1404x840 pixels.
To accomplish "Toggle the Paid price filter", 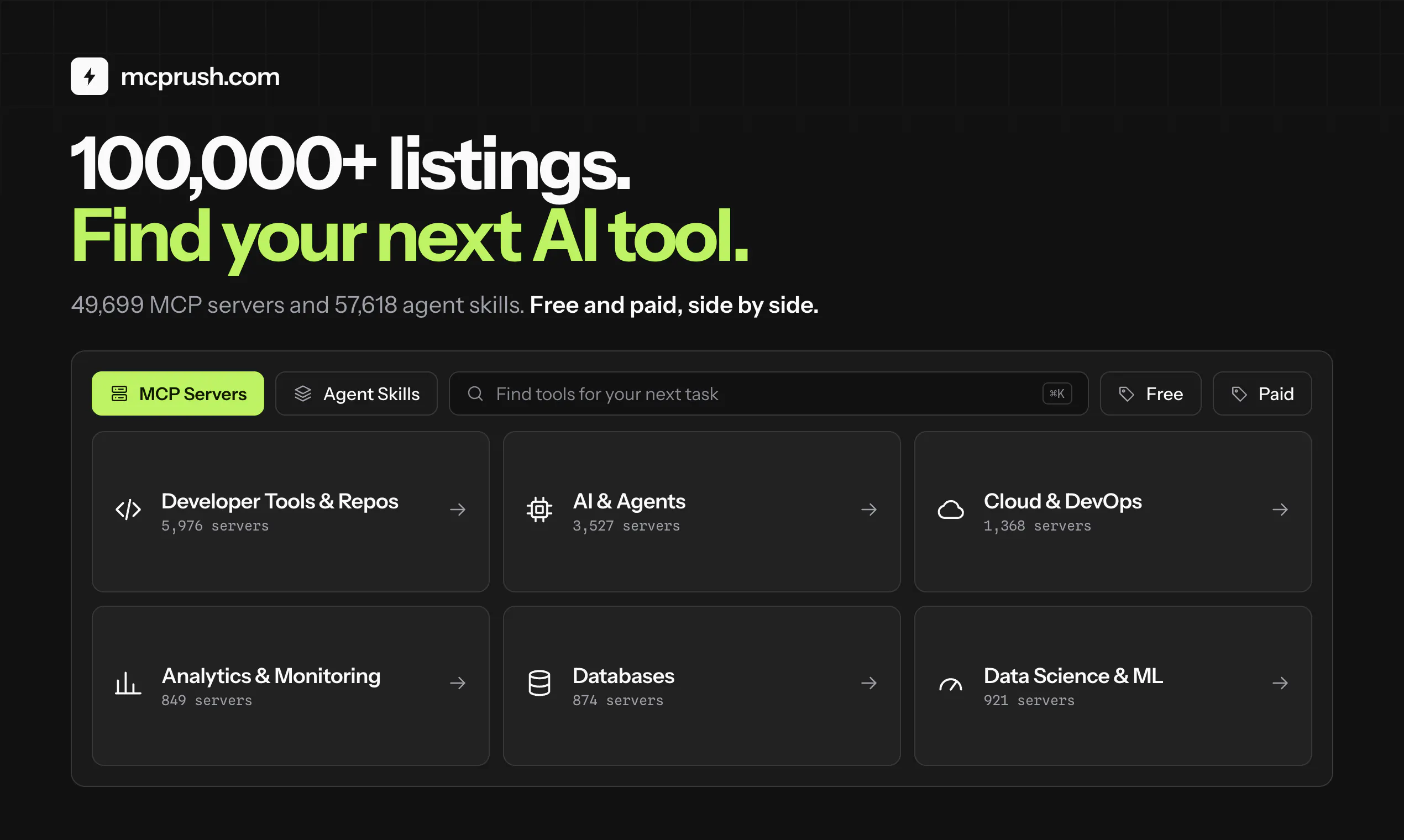I will tap(1262, 393).
